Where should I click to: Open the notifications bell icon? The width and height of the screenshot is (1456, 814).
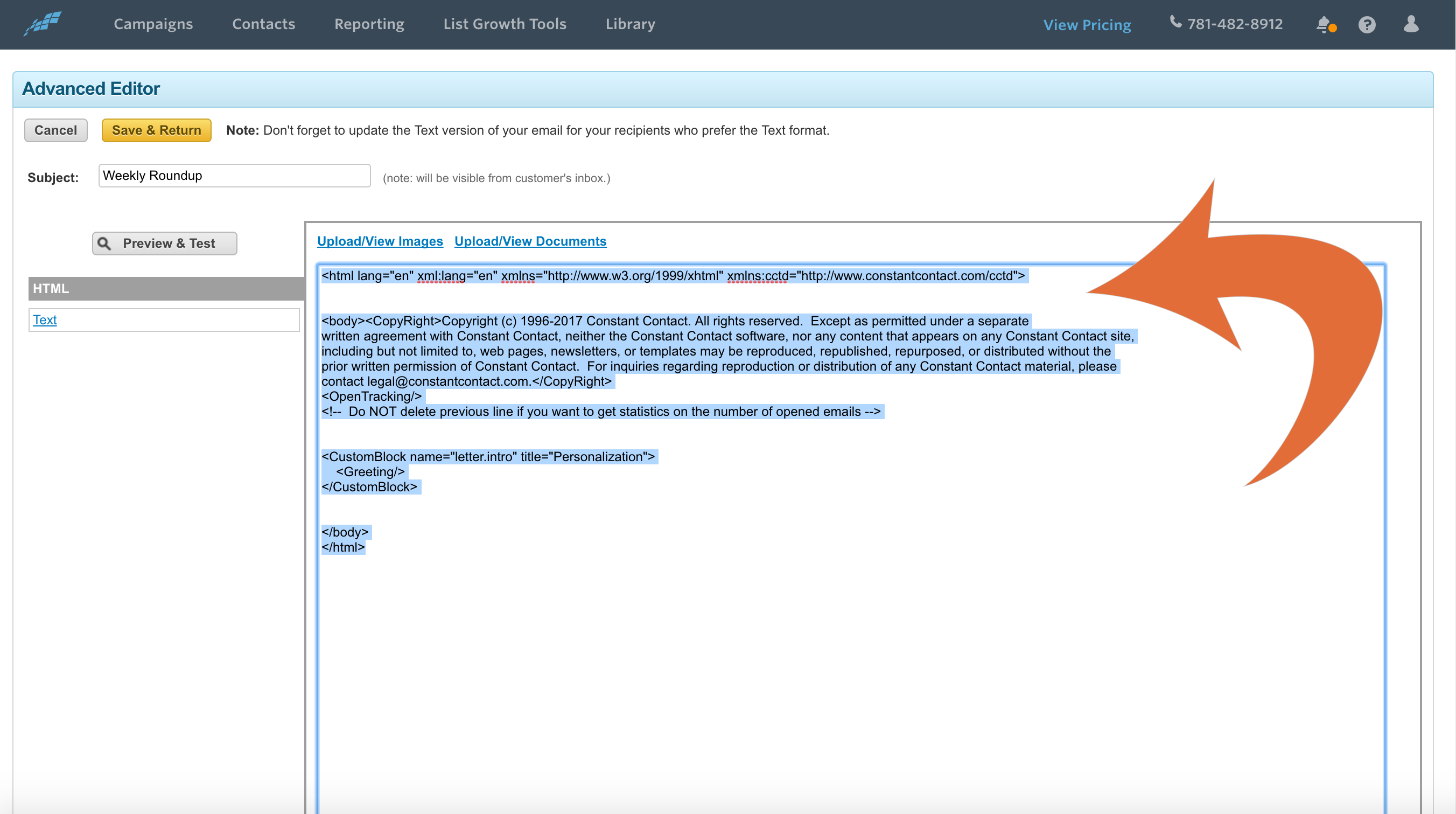tap(1325, 24)
